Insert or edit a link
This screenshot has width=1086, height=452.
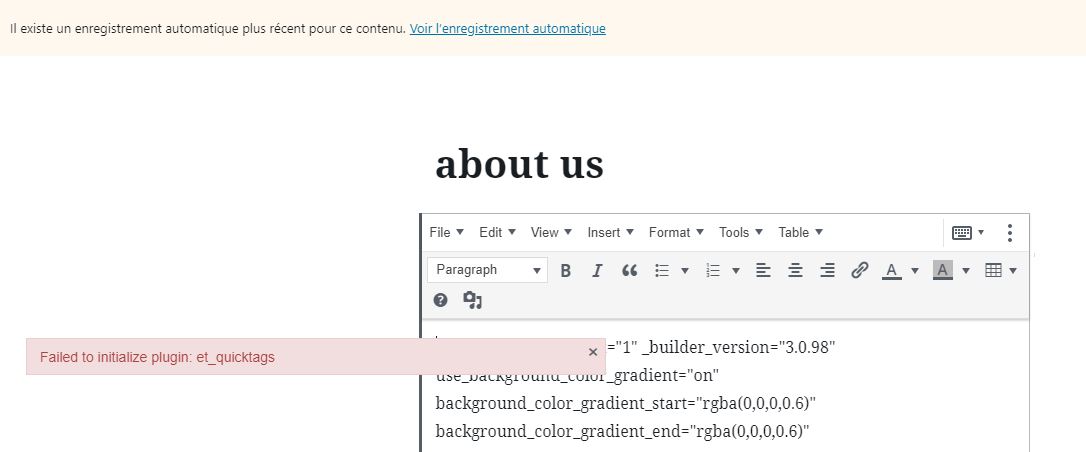click(859, 270)
